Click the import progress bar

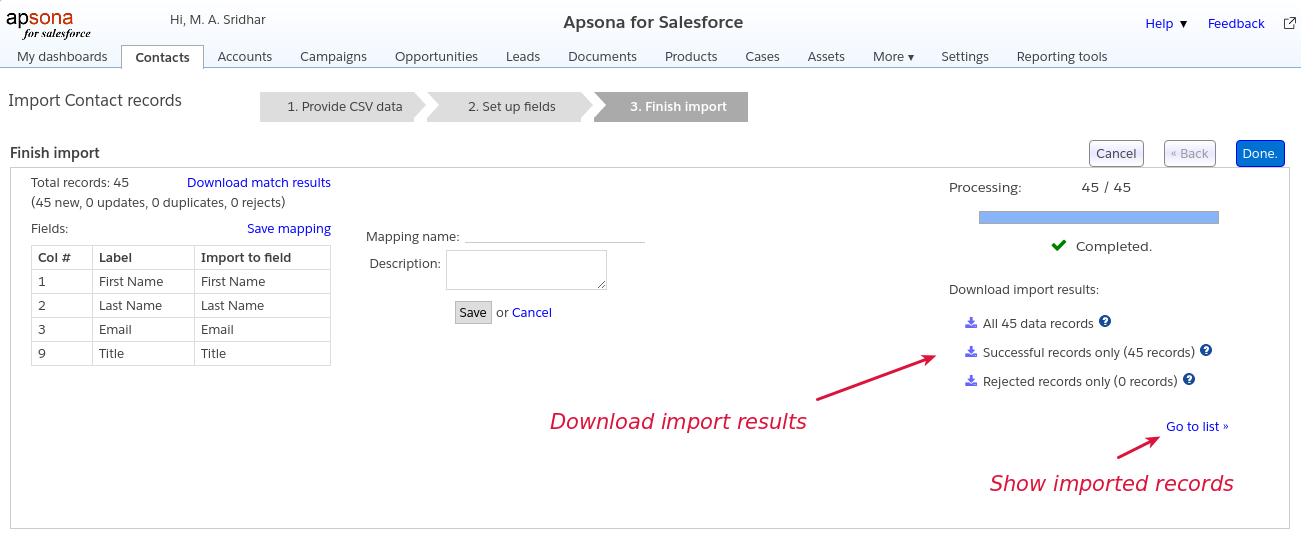[x=1099, y=217]
